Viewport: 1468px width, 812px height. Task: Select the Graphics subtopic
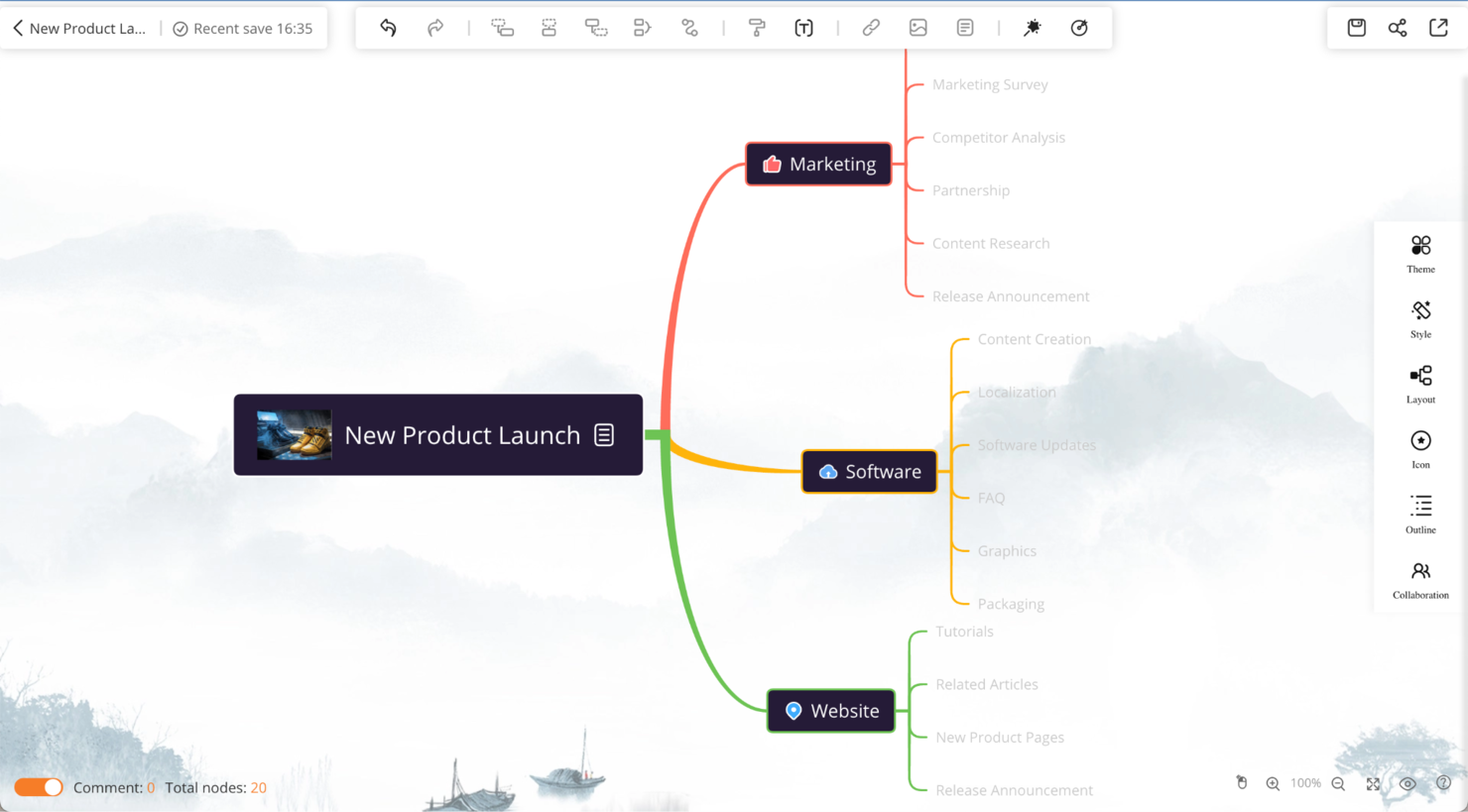[x=1007, y=550]
